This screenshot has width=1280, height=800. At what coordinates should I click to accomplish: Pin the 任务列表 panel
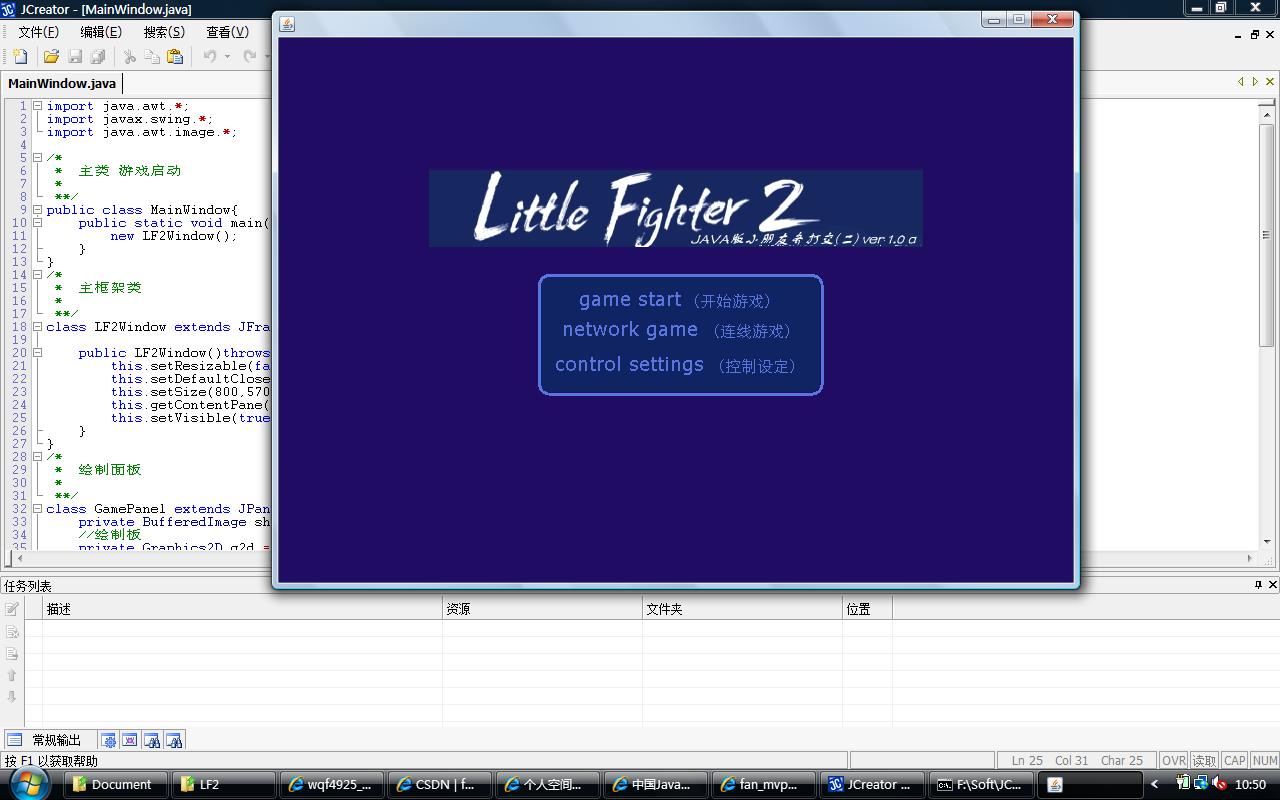click(x=1258, y=585)
